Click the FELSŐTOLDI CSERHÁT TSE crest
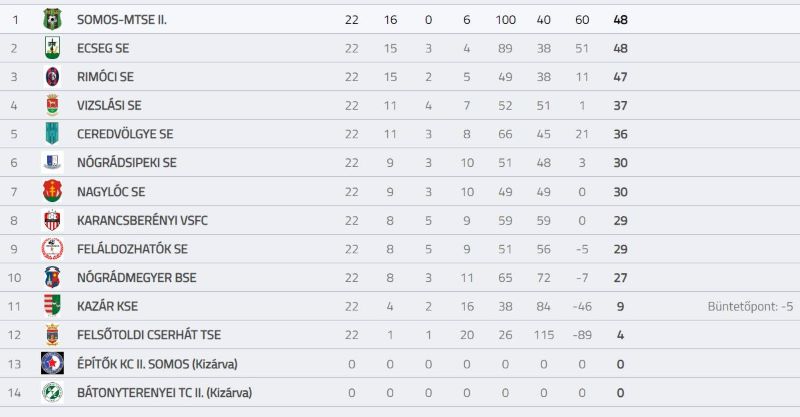Viewport: 800px width, 417px height. click(x=52, y=334)
